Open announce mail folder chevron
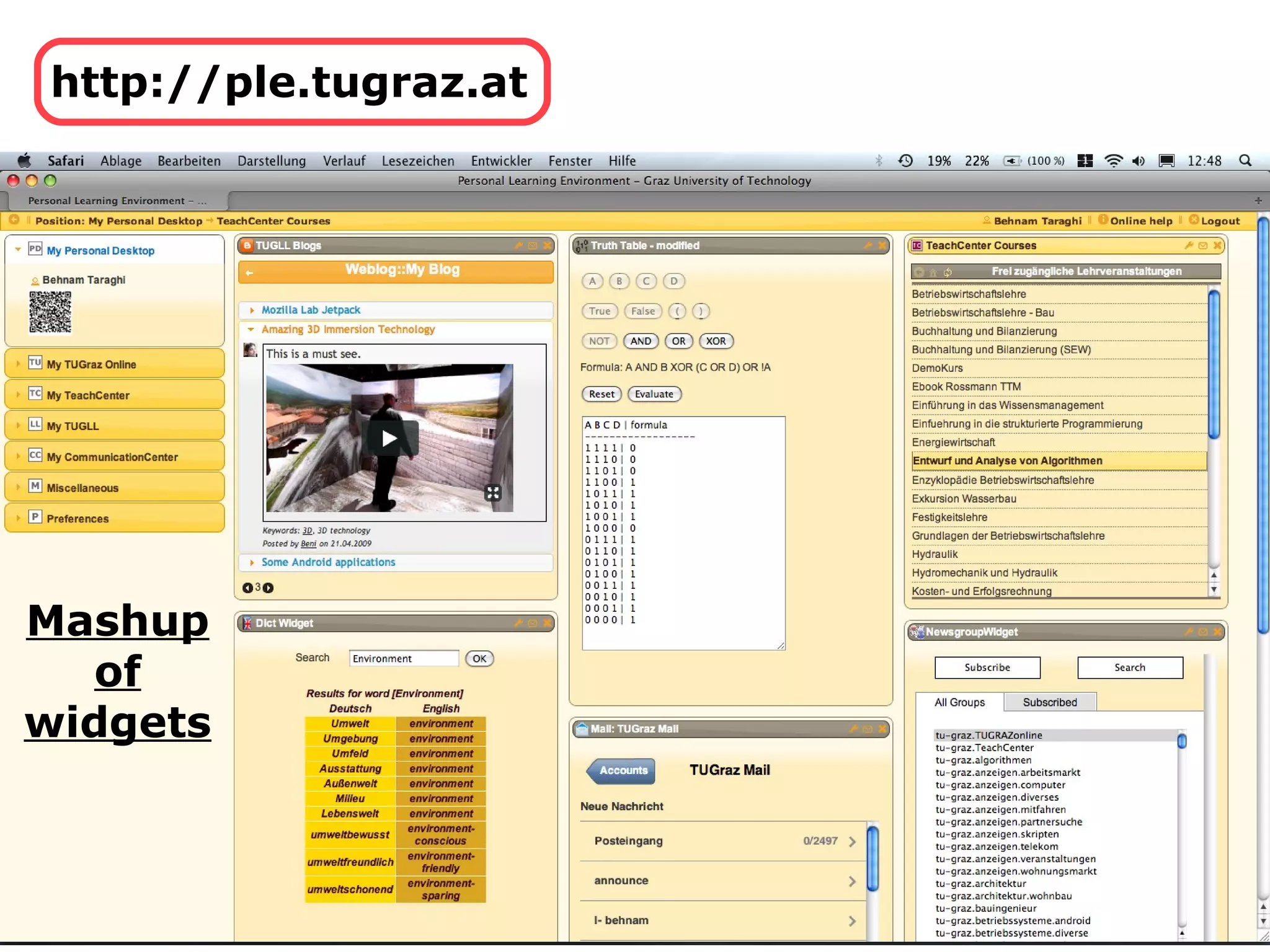 852,881
